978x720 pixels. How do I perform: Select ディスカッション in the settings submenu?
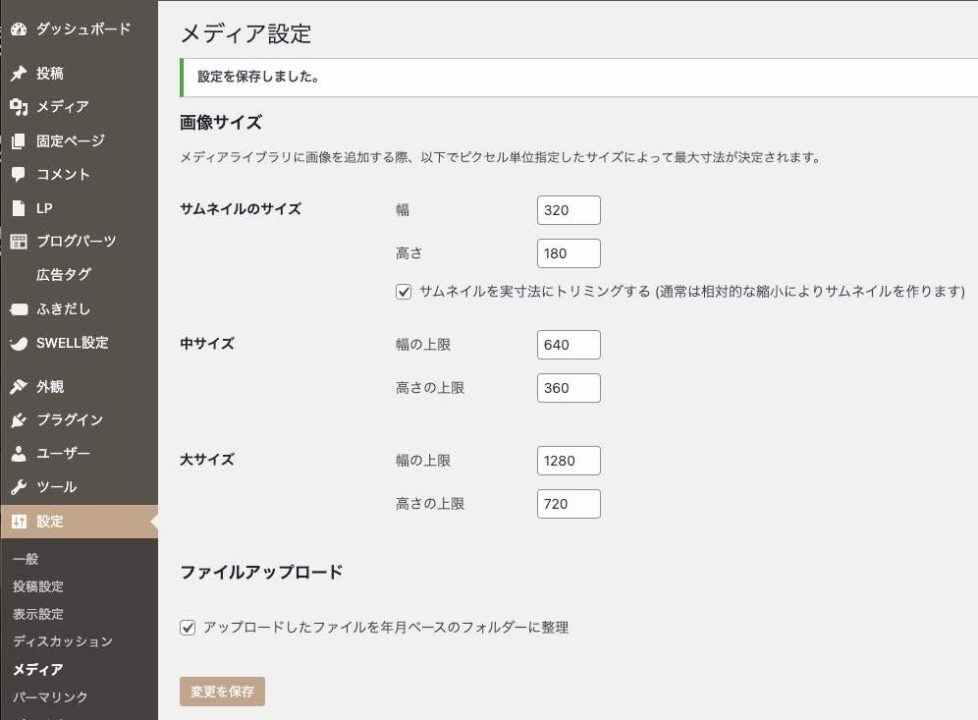click(62, 641)
